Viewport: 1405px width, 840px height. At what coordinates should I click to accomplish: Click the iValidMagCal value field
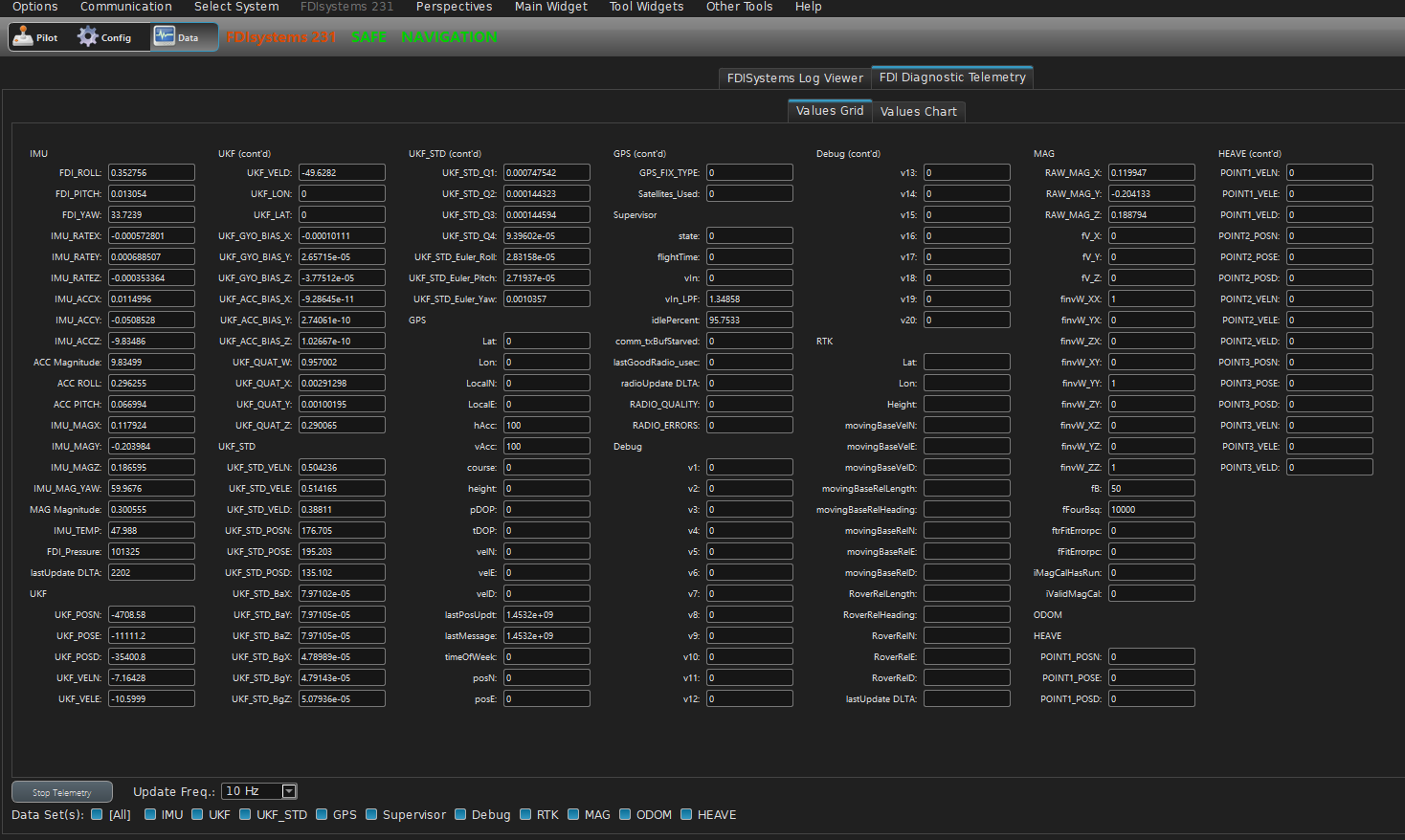[1151, 594]
